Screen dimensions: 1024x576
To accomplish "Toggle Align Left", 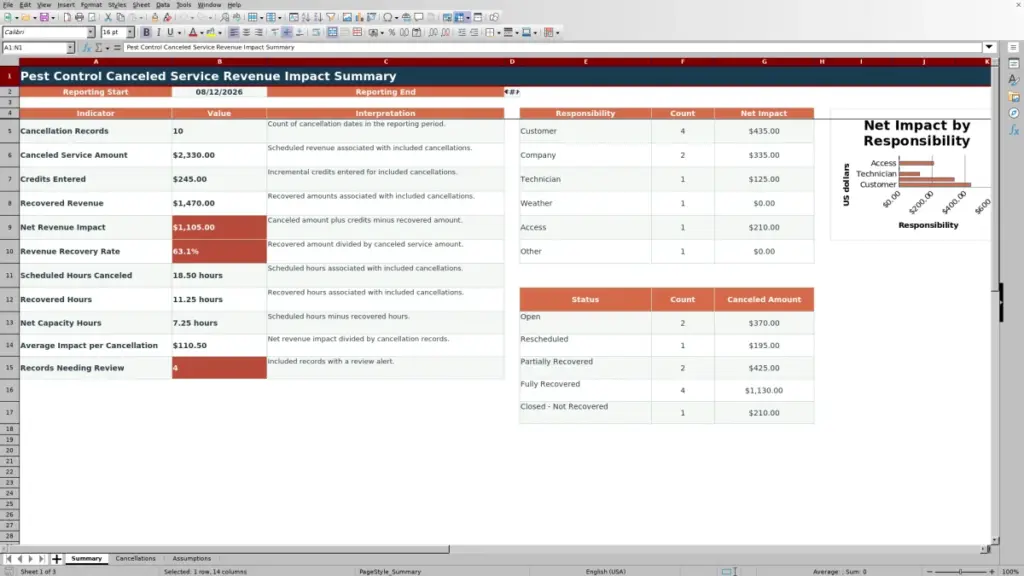I will coord(234,33).
